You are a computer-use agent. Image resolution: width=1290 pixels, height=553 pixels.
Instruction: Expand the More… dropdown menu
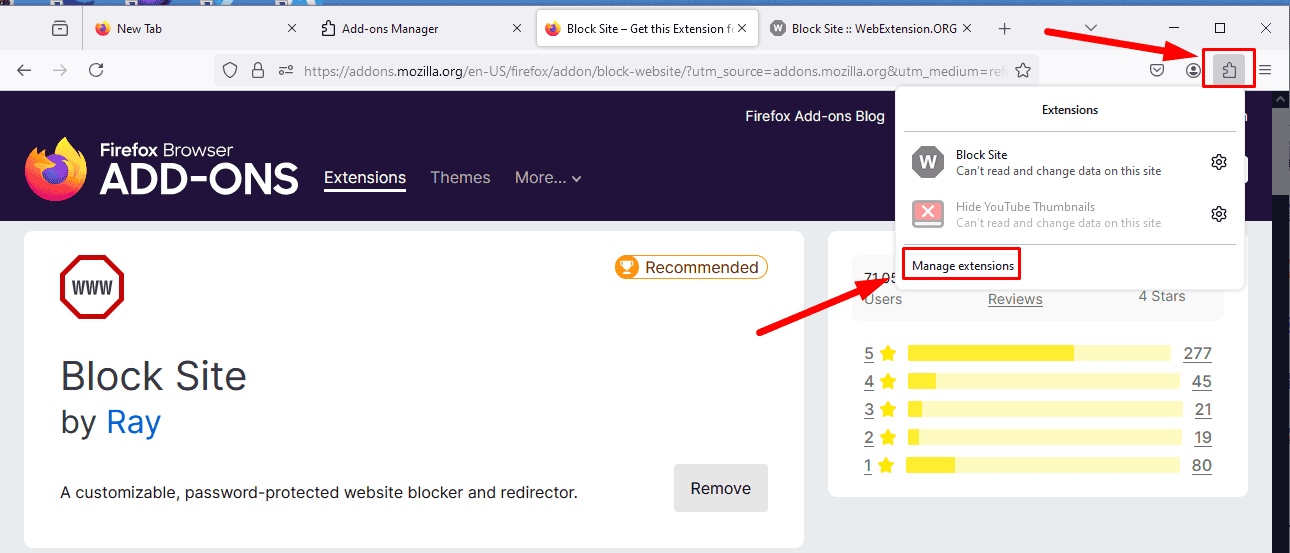548,177
